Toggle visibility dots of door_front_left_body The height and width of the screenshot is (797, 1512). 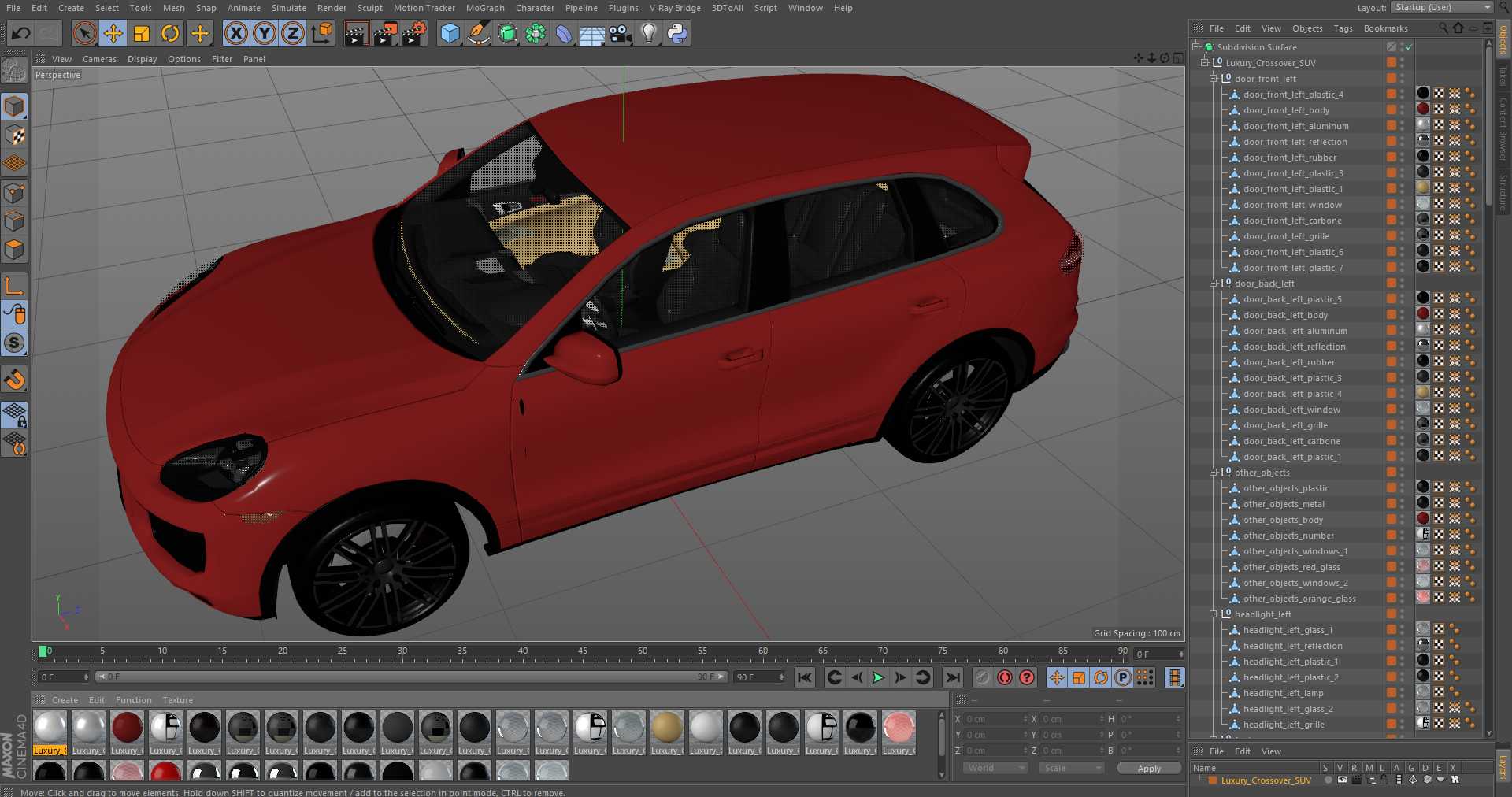click(1403, 110)
